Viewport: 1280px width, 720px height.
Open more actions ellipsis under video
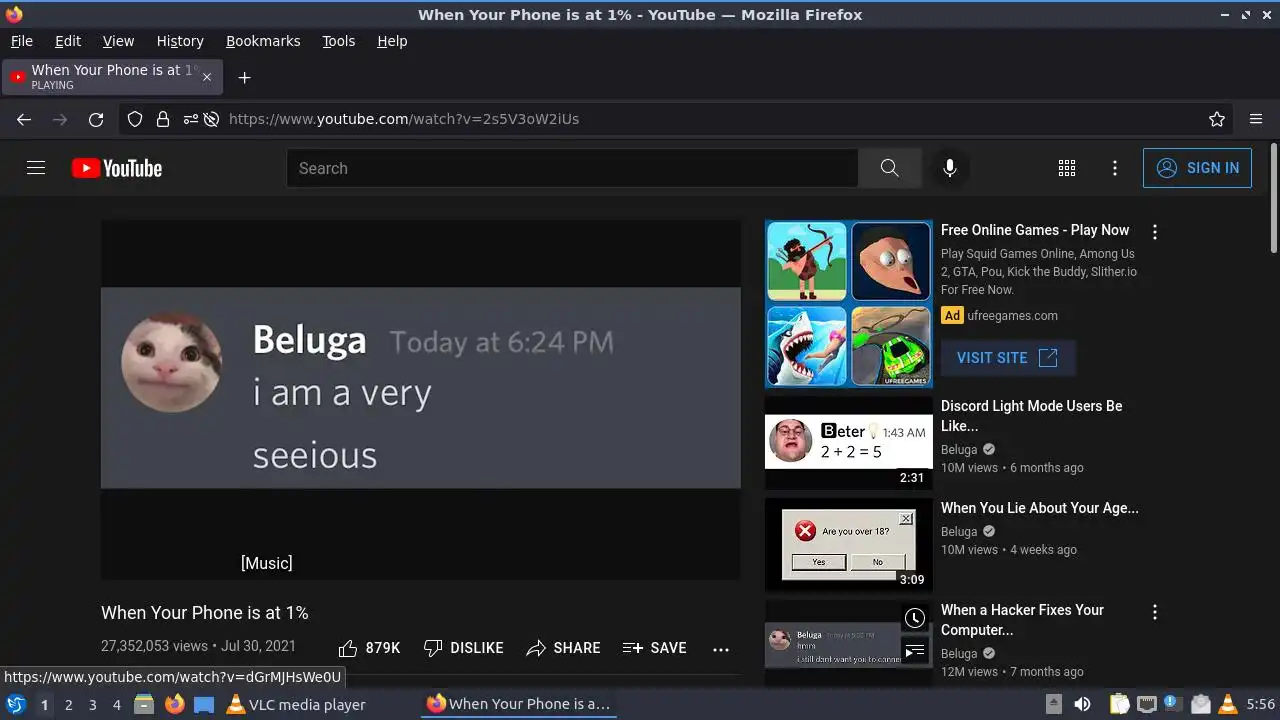coord(721,649)
